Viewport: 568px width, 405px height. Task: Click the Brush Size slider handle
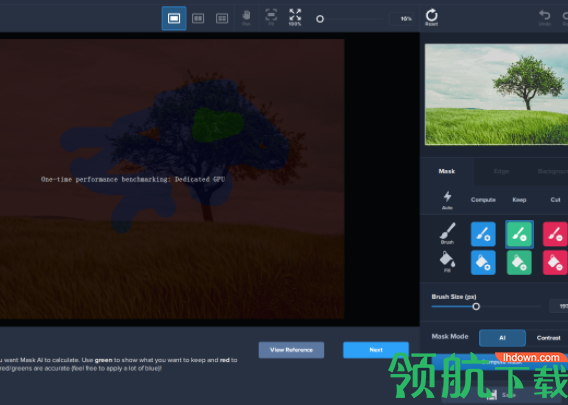pos(476,306)
